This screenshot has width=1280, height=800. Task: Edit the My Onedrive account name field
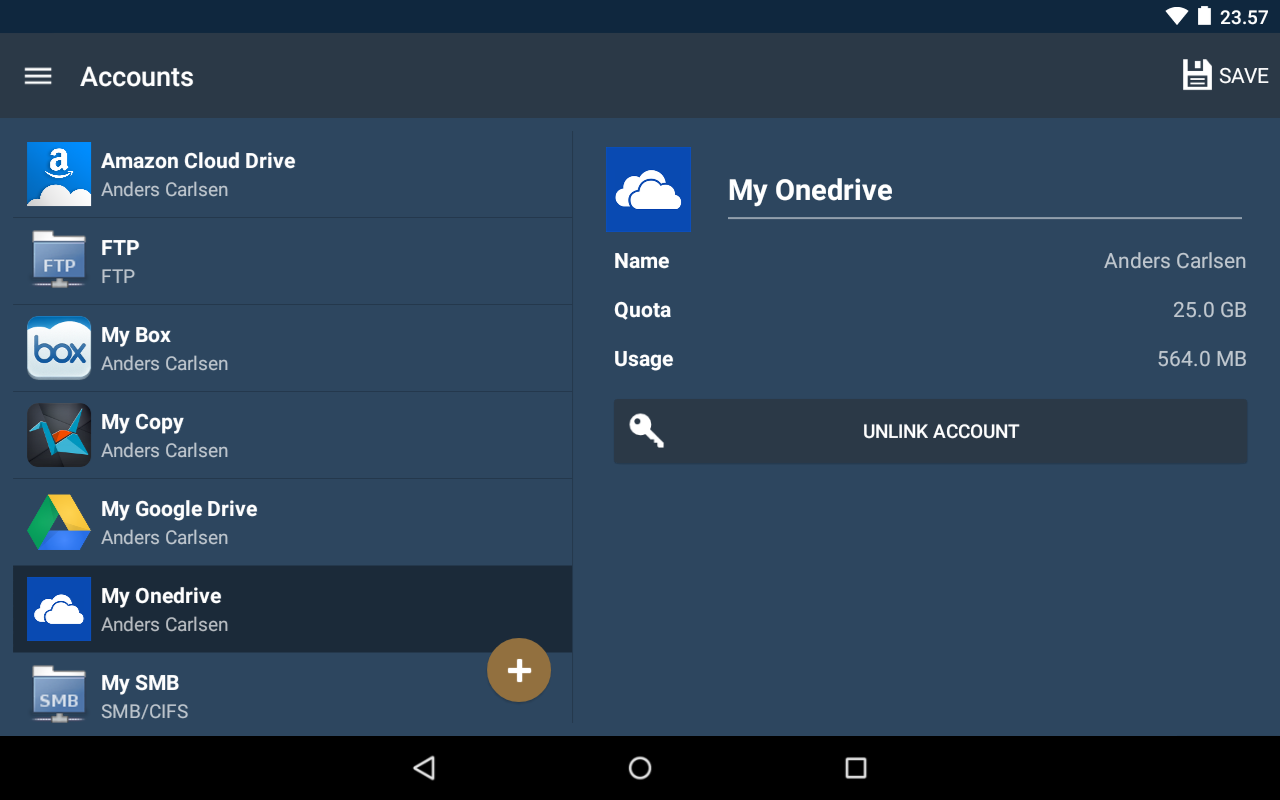(x=985, y=190)
